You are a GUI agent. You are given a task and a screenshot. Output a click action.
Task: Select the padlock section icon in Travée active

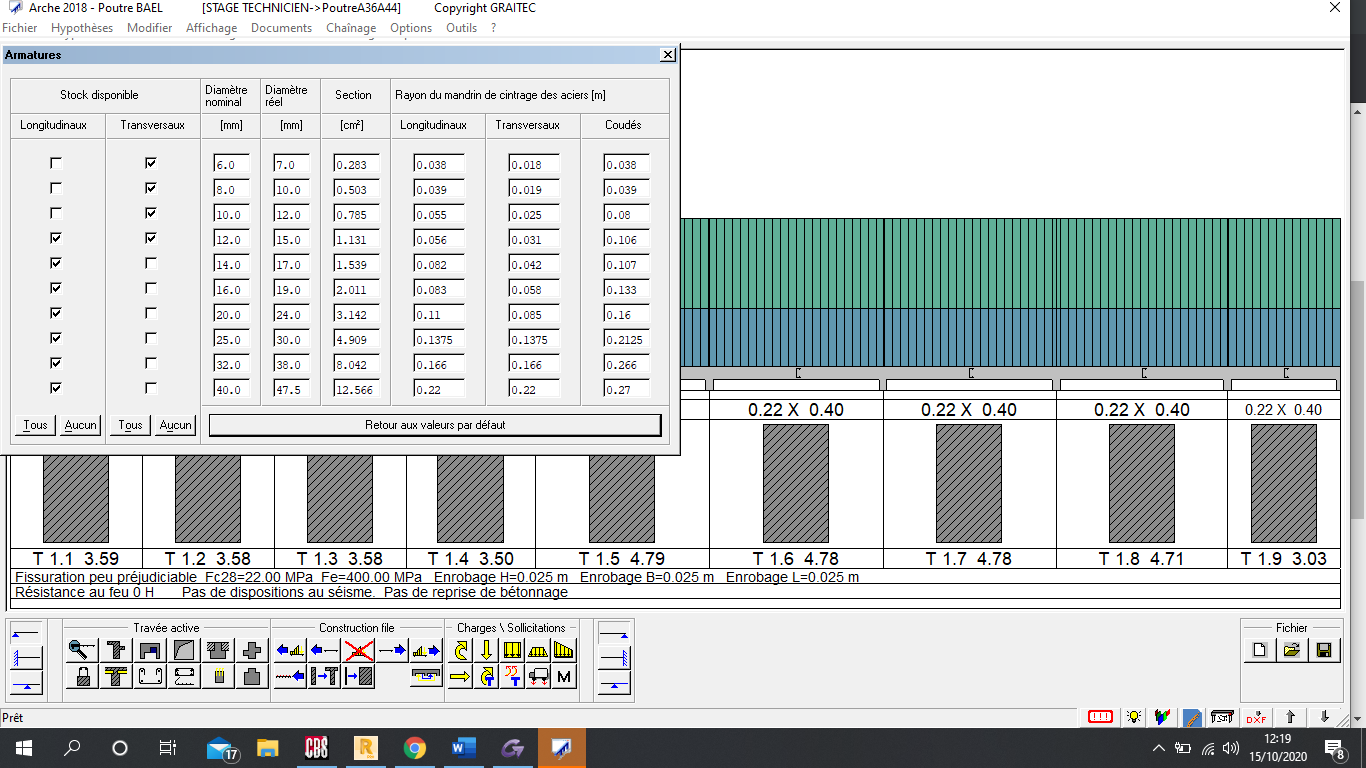(x=82, y=676)
